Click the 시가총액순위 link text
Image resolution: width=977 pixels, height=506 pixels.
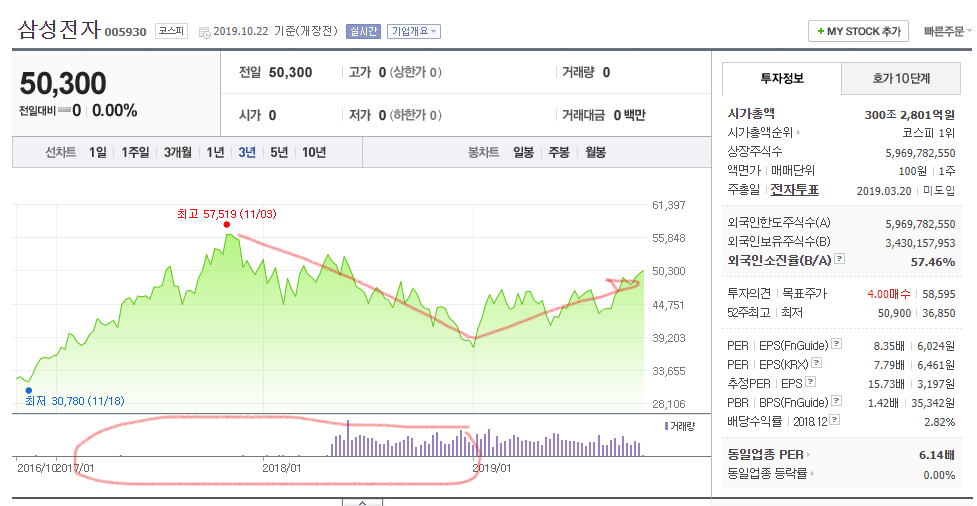pos(760,133)
